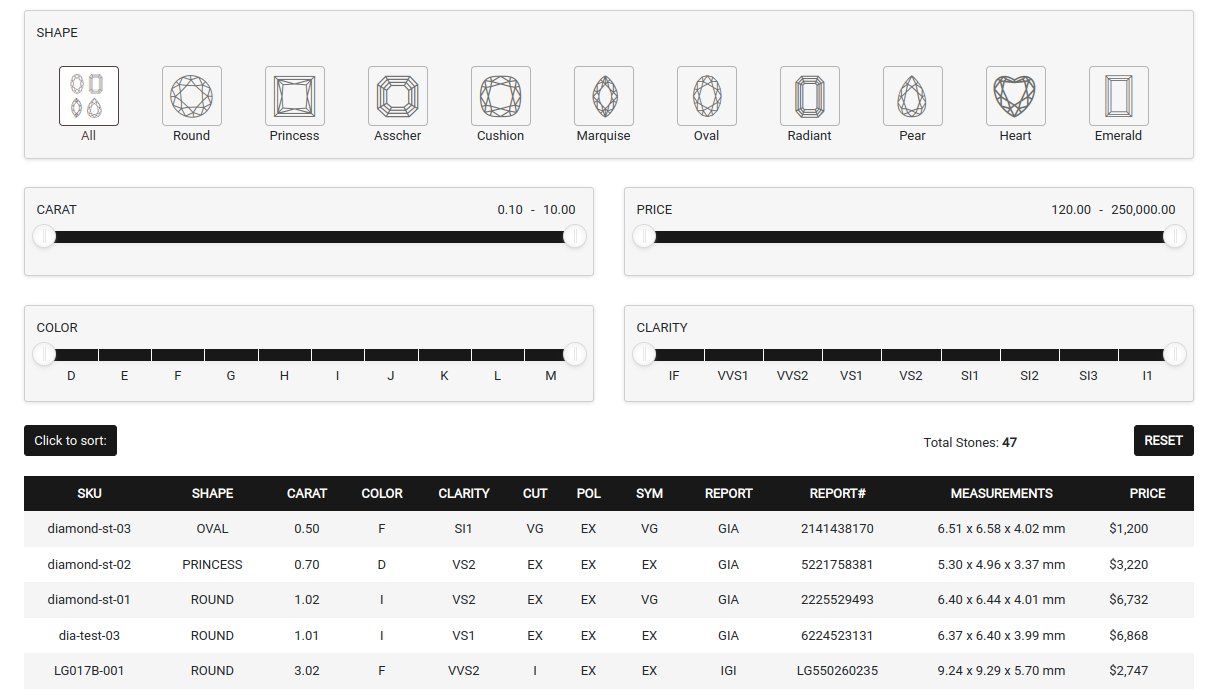The image size is (1224, 698).
Task: Sort table by PRICE column header
Action: point(1147,494)
